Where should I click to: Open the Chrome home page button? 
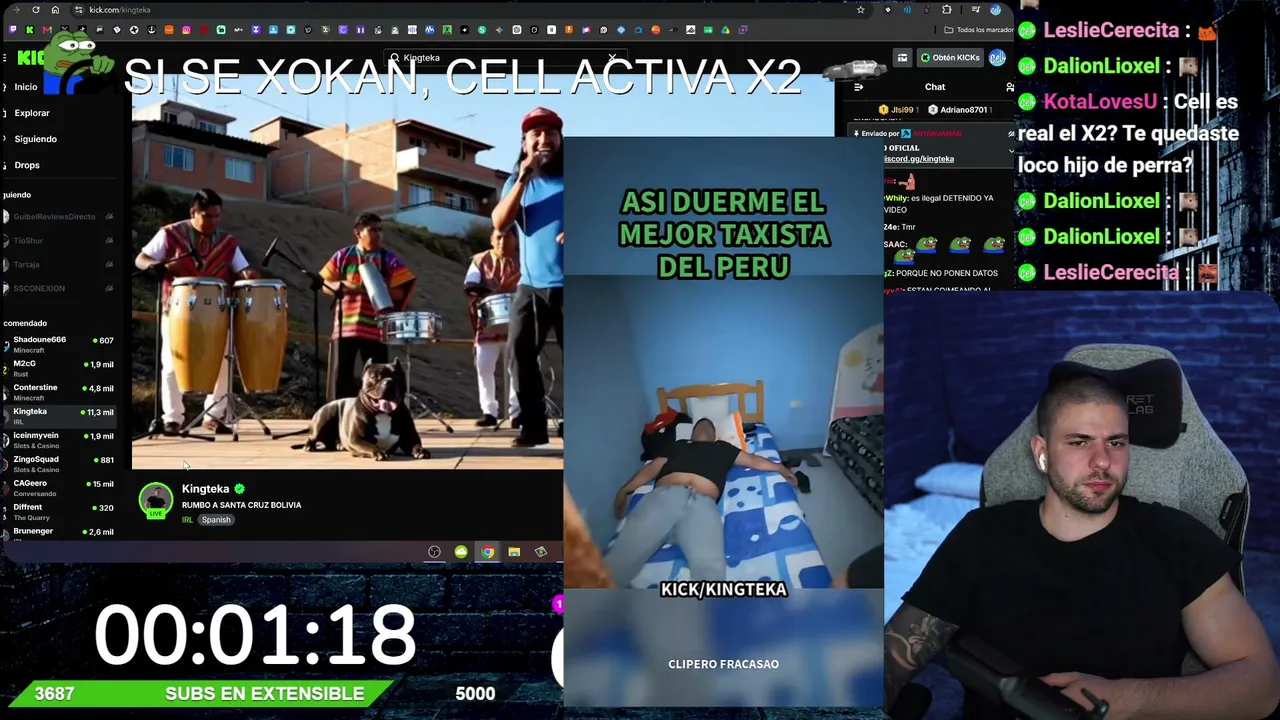pos(55,10)
